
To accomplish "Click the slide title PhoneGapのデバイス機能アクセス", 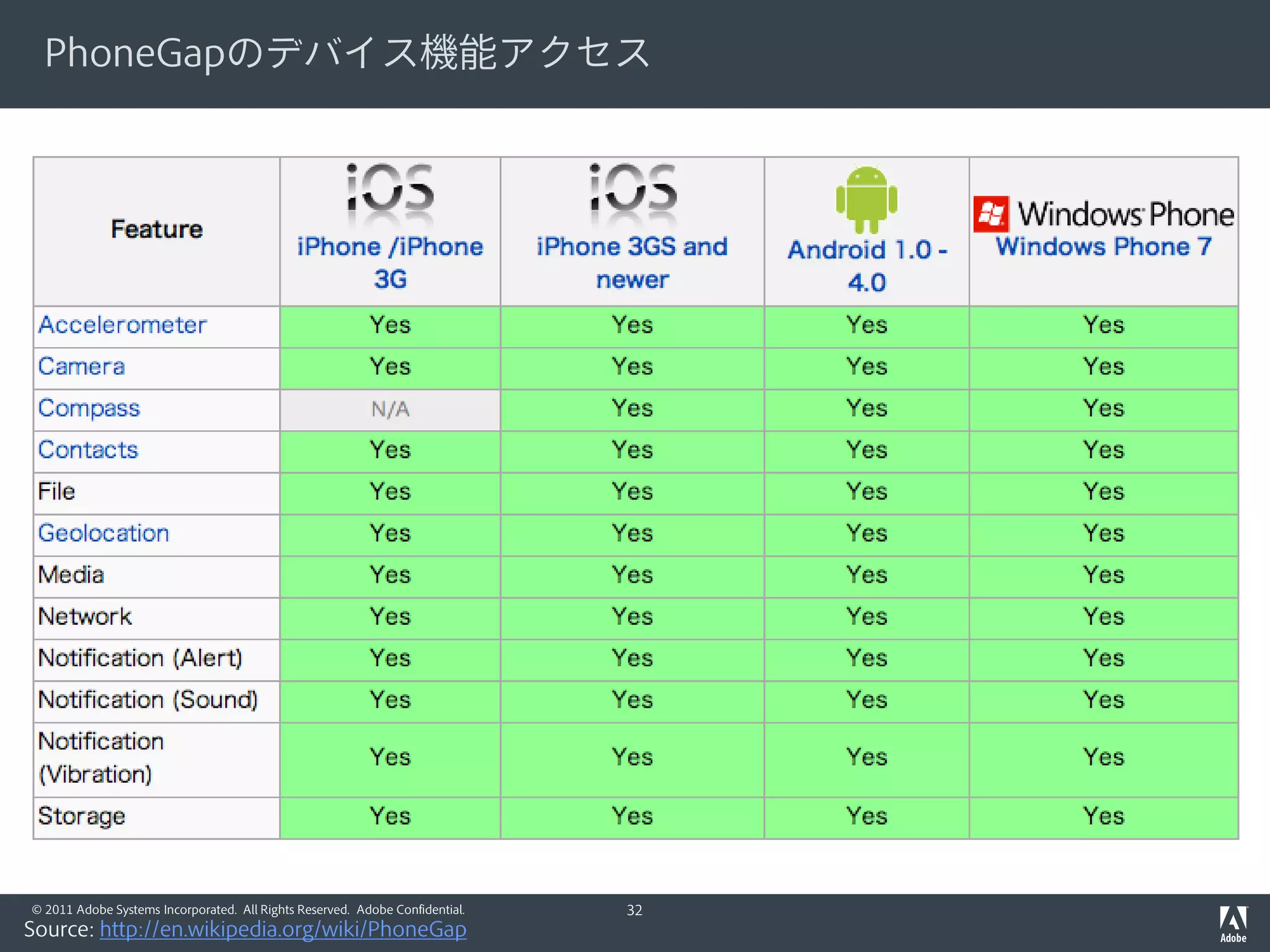I will click(347, 53).
